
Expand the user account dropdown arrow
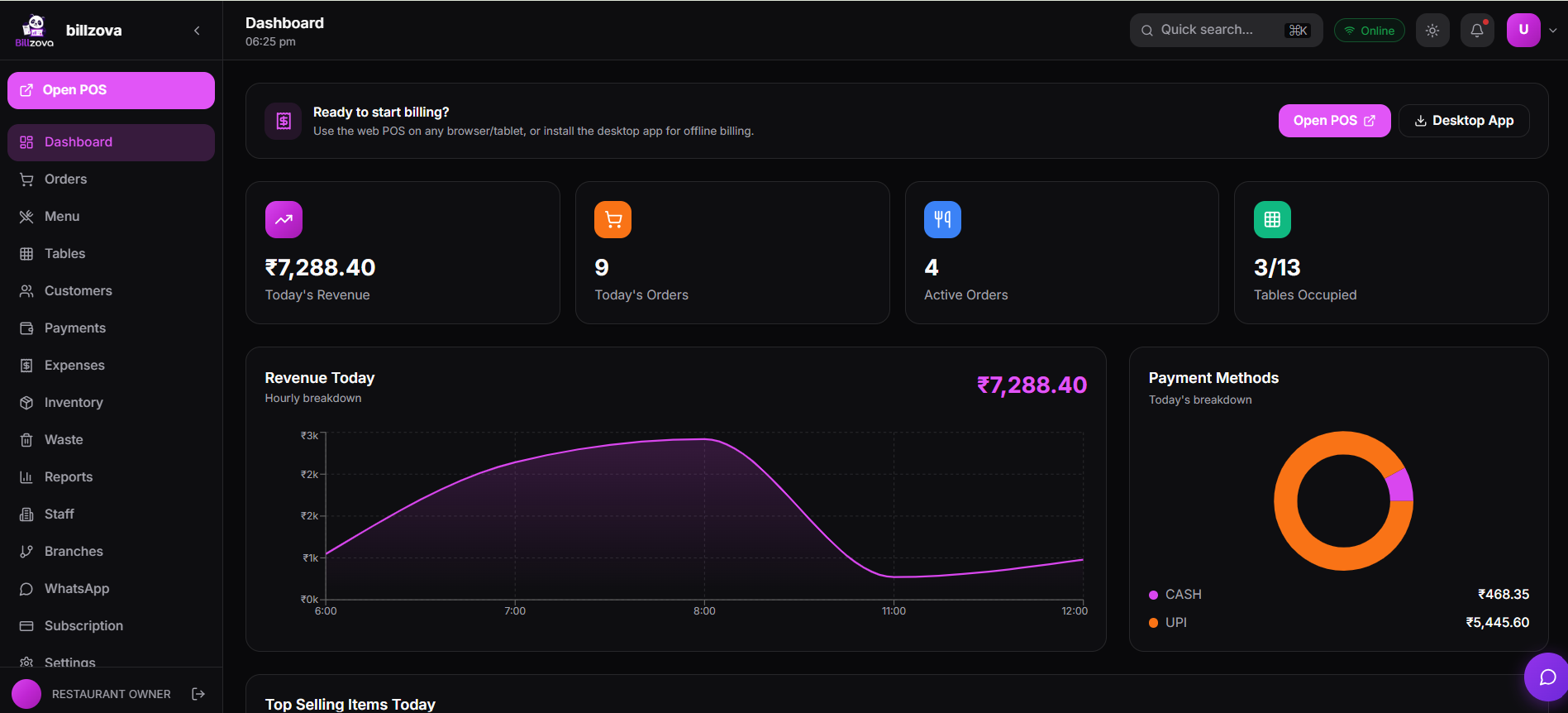click(x=1553, y=31)
